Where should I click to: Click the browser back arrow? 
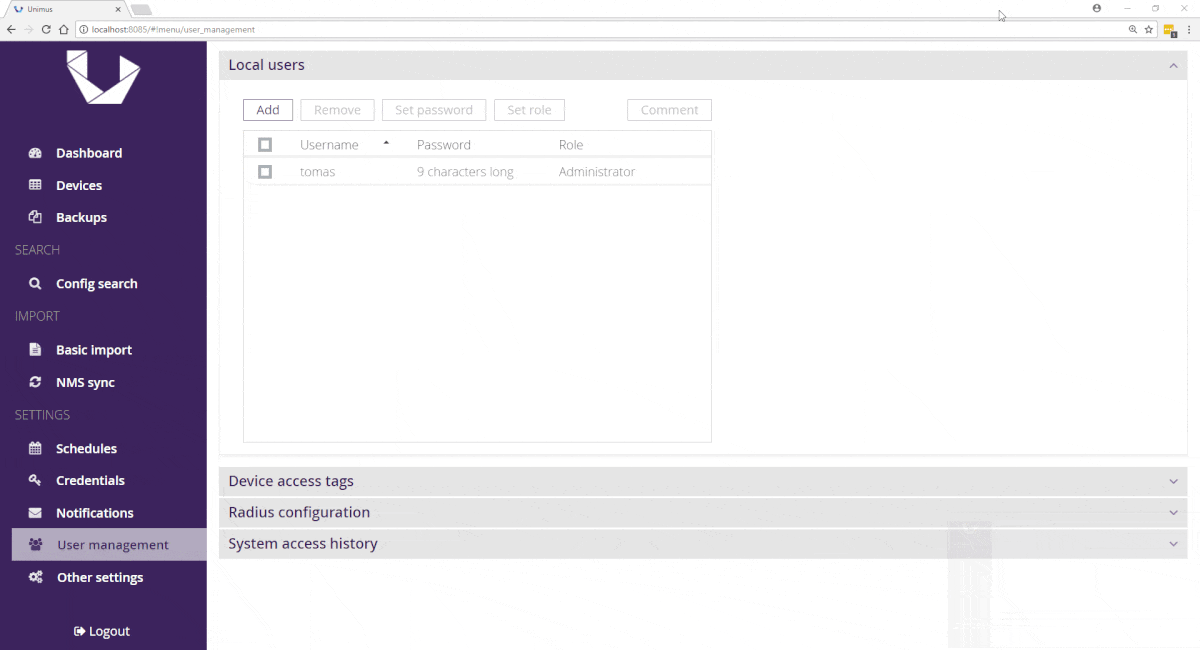point(11,30)
